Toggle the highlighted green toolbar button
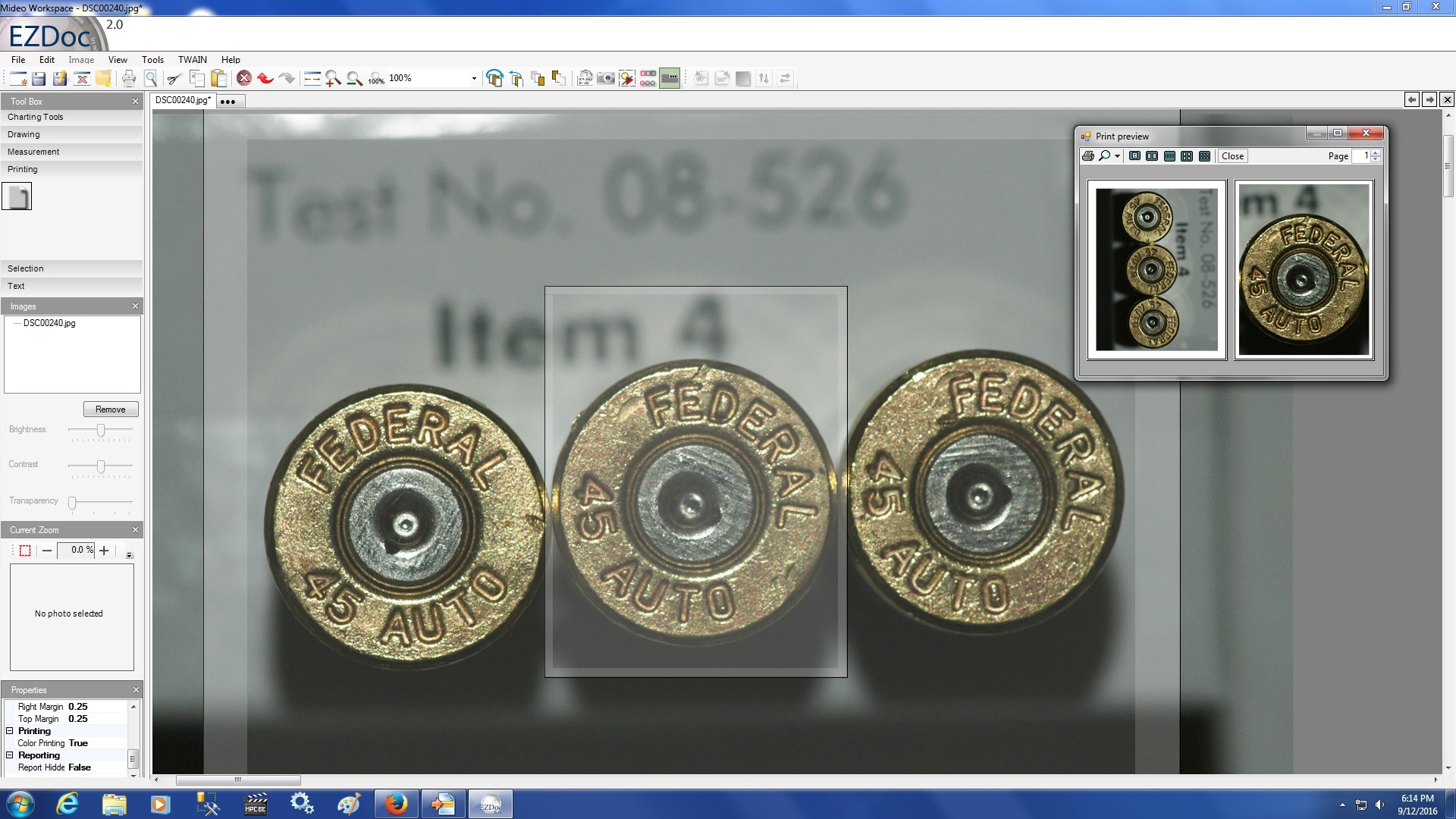Screen dimensions: 1456x819 pos(670,78)
